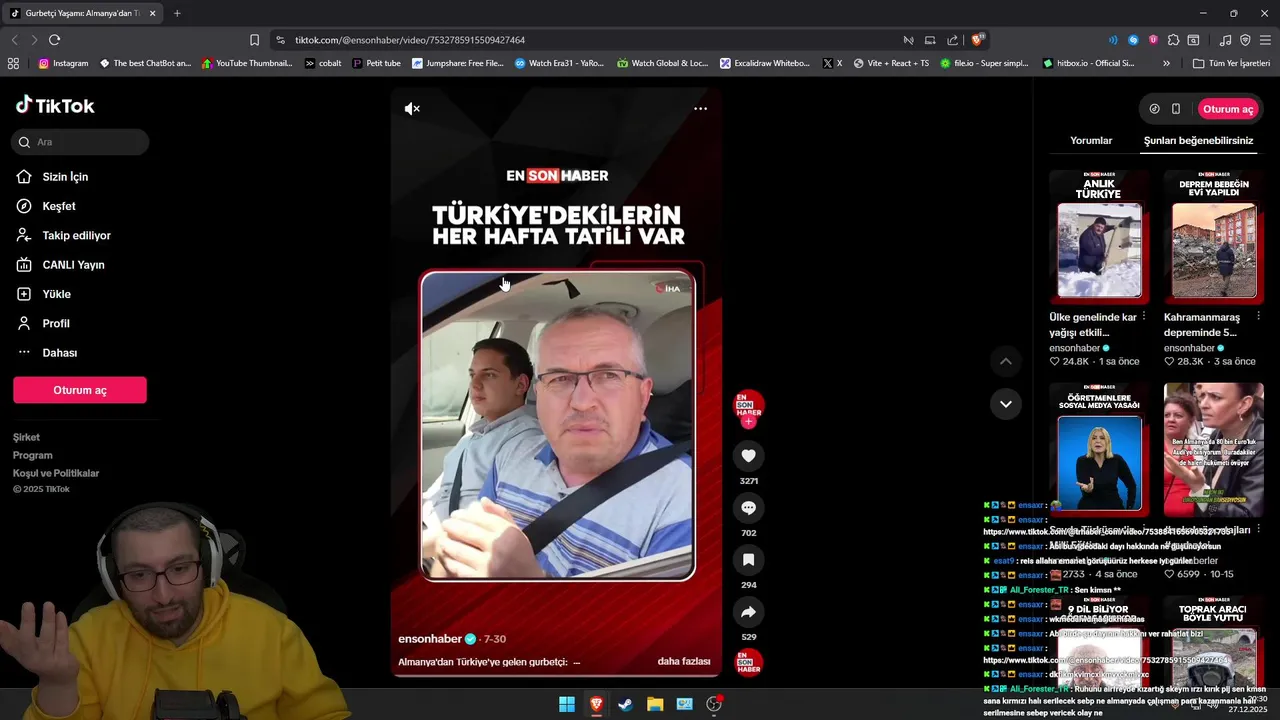Click the Brave icon in the taskbar
This screenshot has height=720, width=1280.
pos(596,704)
